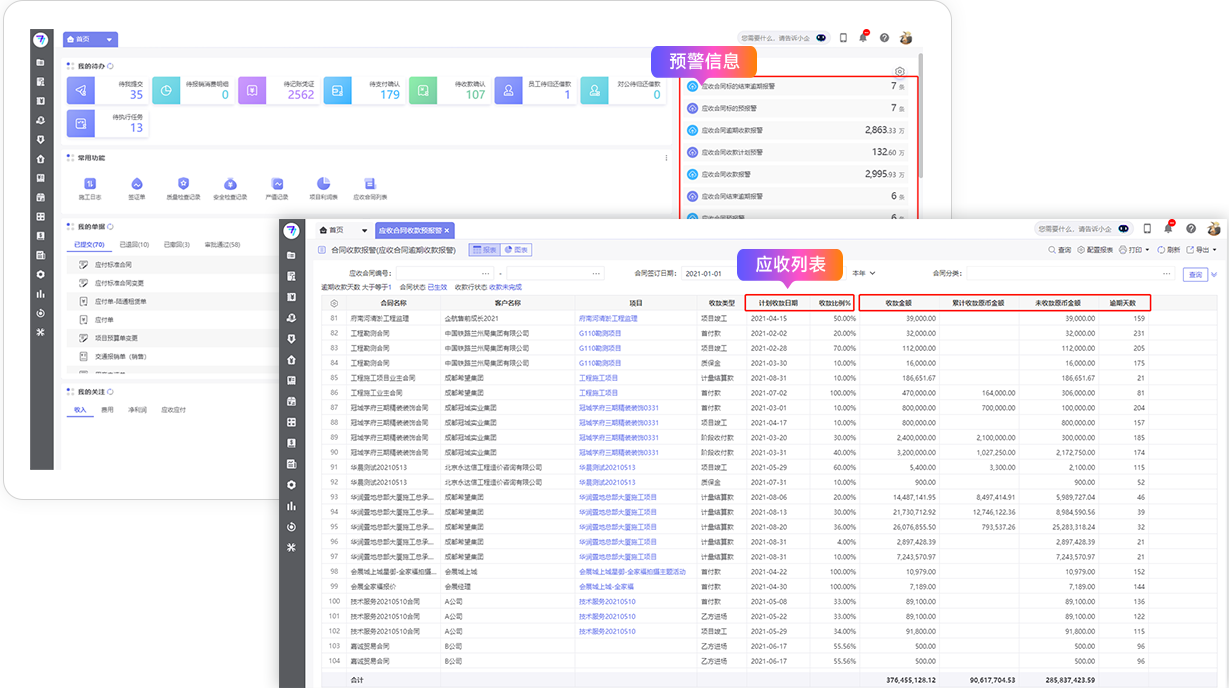Click the table settings gear in header row
Screen dimensions: 1229x688
coord(334,303)
